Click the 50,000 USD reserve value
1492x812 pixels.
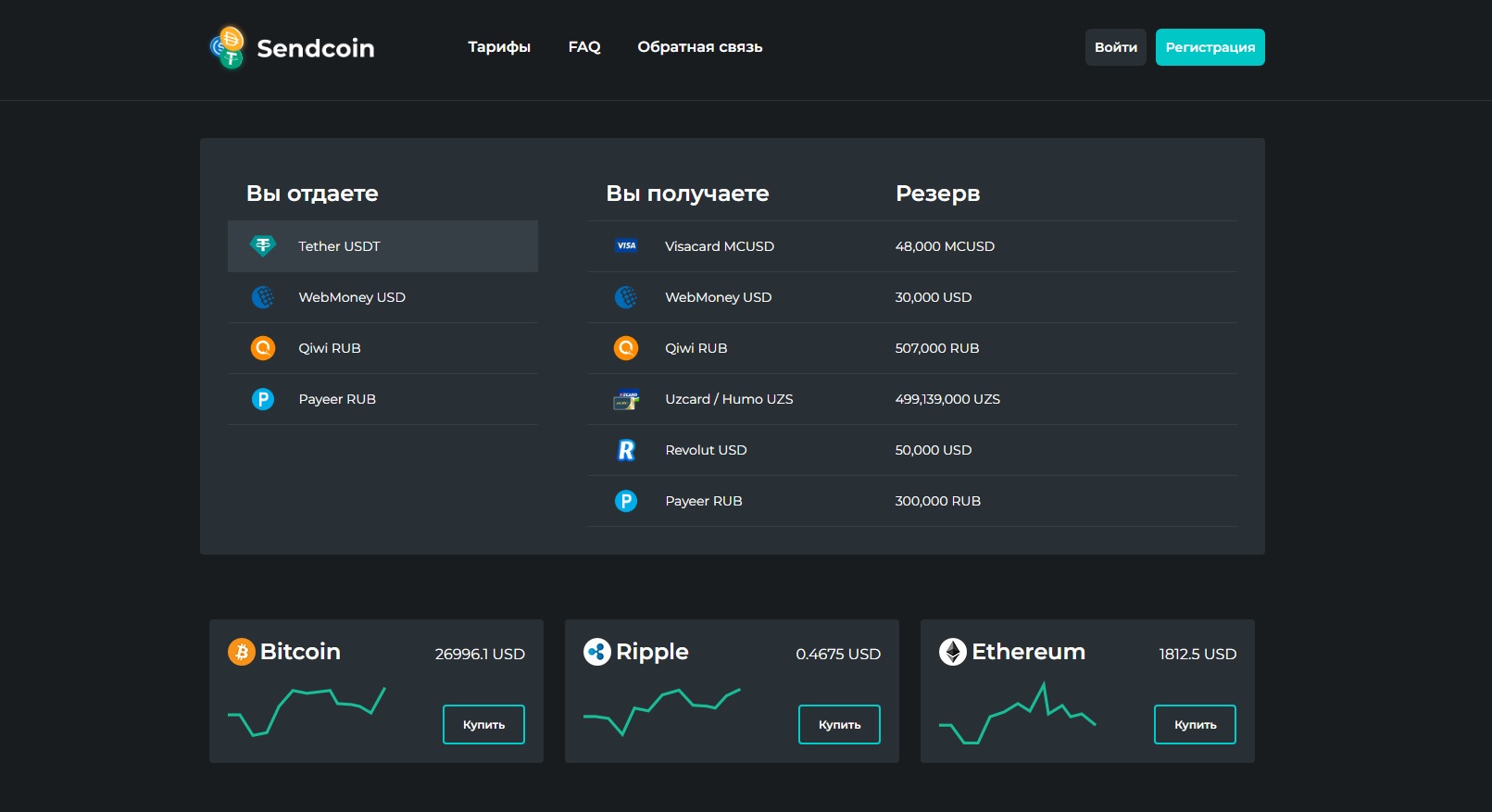(934, 450)
